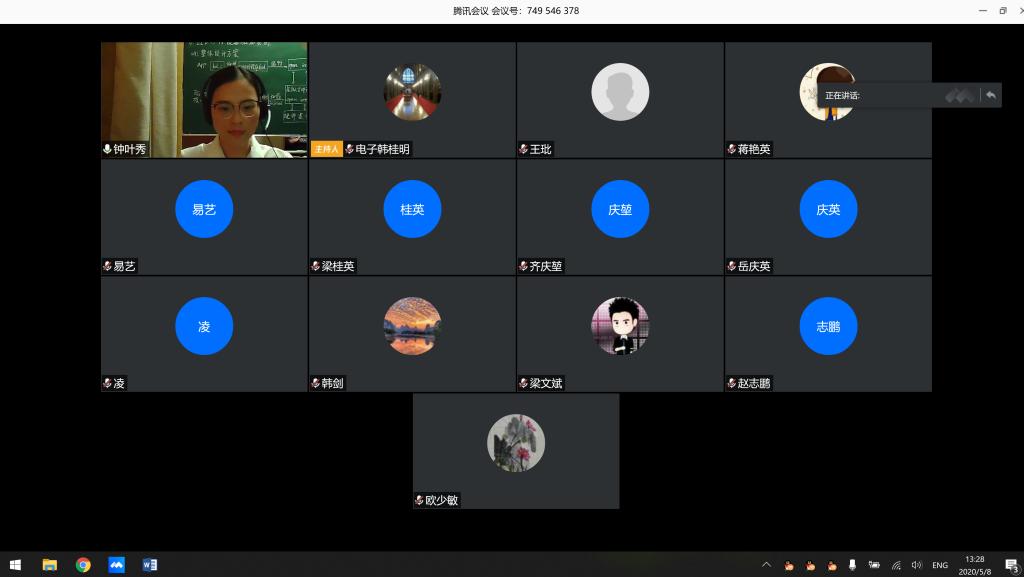The height and width of the screenshot is (577, 1024).
Task: Select 钟叶秀's live video tile
Action: click(x=204, y=99)
